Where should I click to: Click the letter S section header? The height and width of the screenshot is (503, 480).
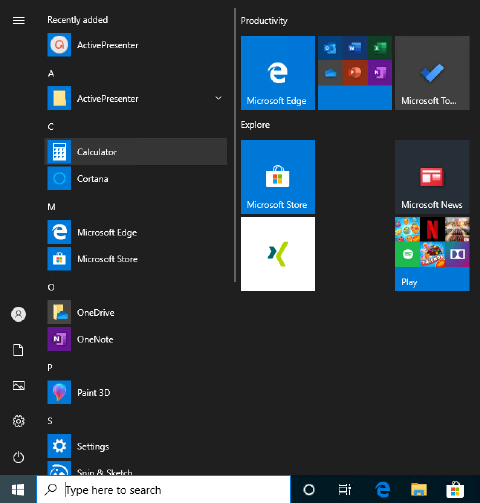50,421
